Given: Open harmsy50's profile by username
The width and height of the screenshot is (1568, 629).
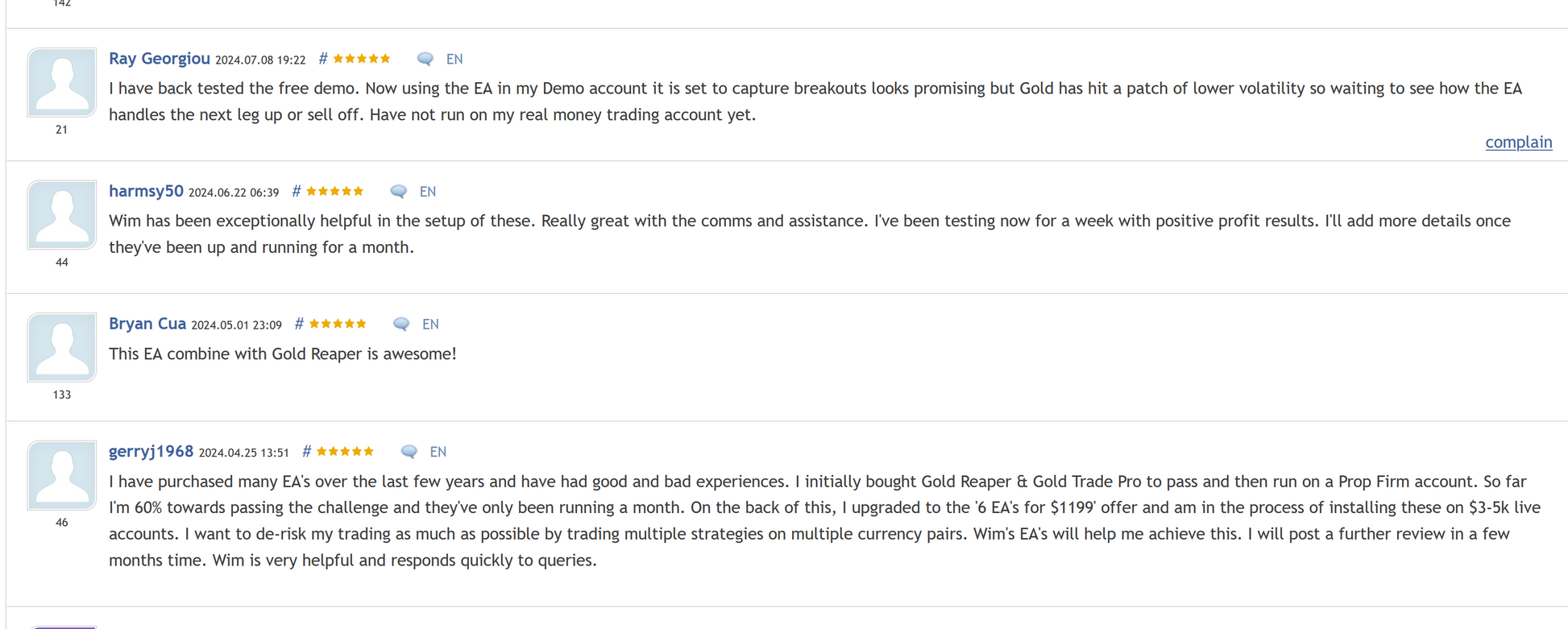Looking at the screenshot, I should tap(146, 191).
